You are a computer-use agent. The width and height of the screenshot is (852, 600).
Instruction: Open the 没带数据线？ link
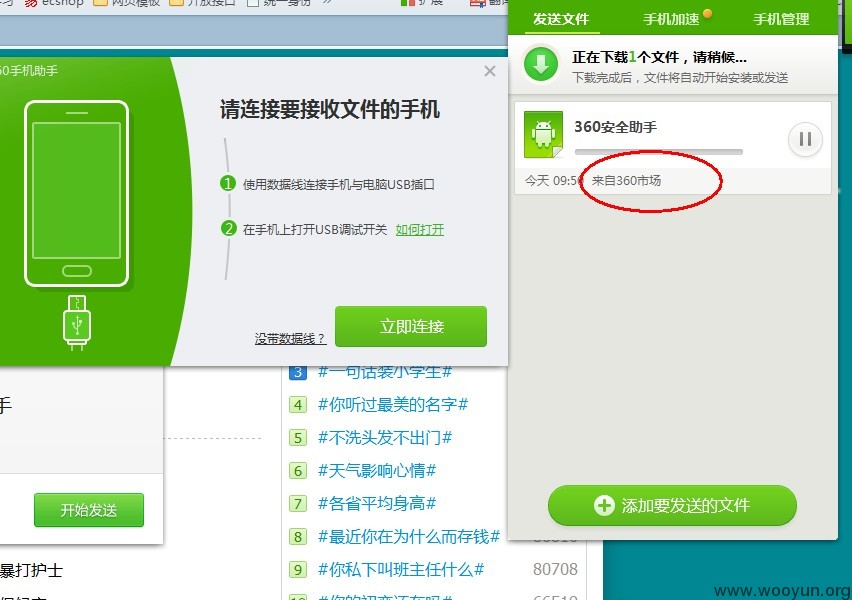[x=290, y=339]
